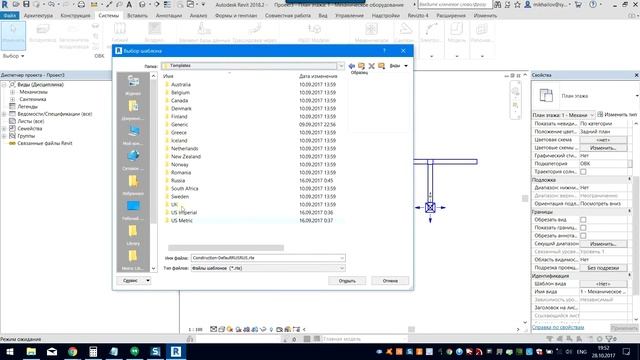Screen dimensions: 640x360
Task: Switch to the Архитектура ribbon tab
Action: coord(38,16)
